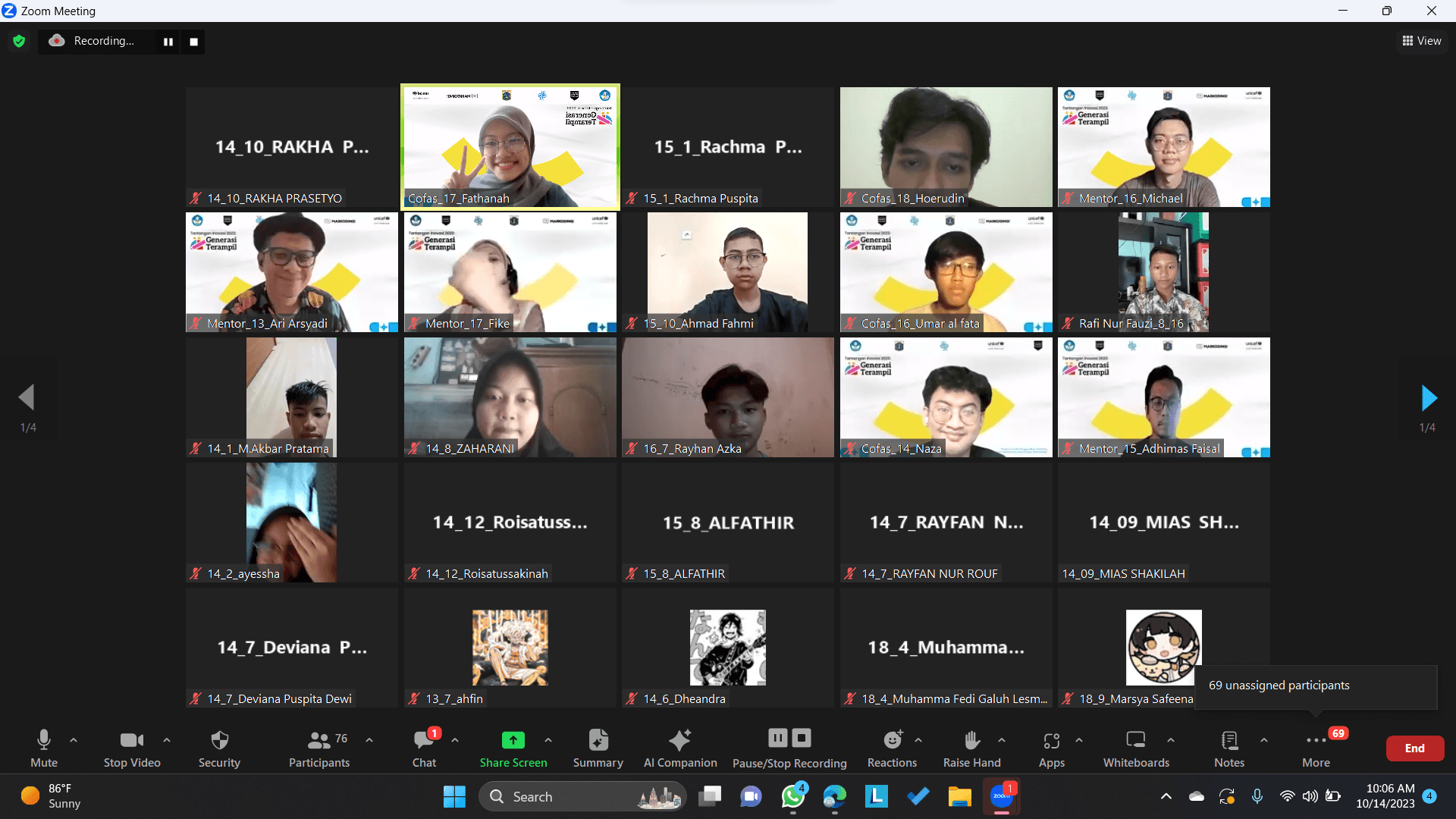Open Whiteboards
This screenshot has width=1456, height=819.
(1136, 741)
